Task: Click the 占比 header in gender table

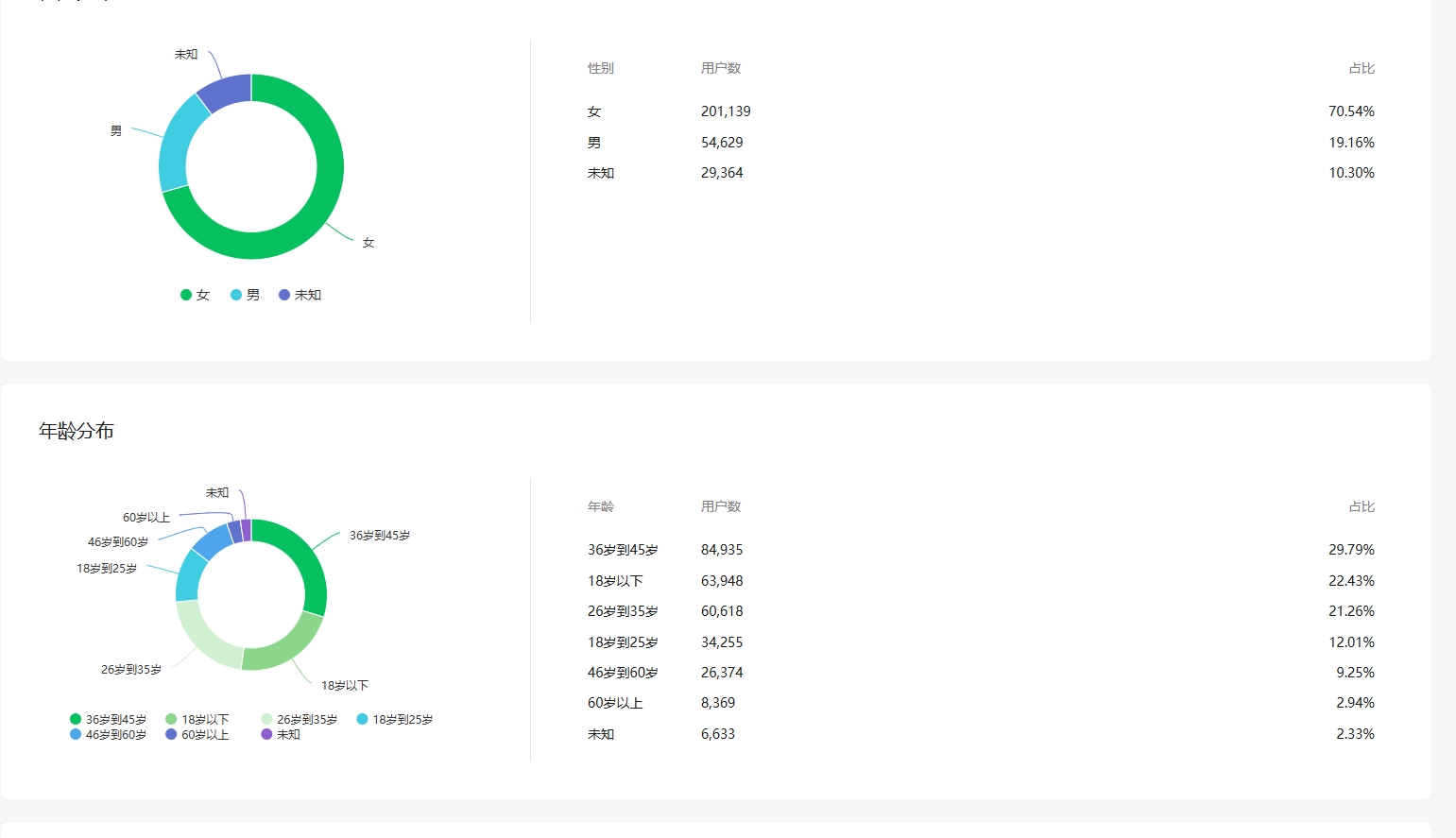Action: 1362,68
